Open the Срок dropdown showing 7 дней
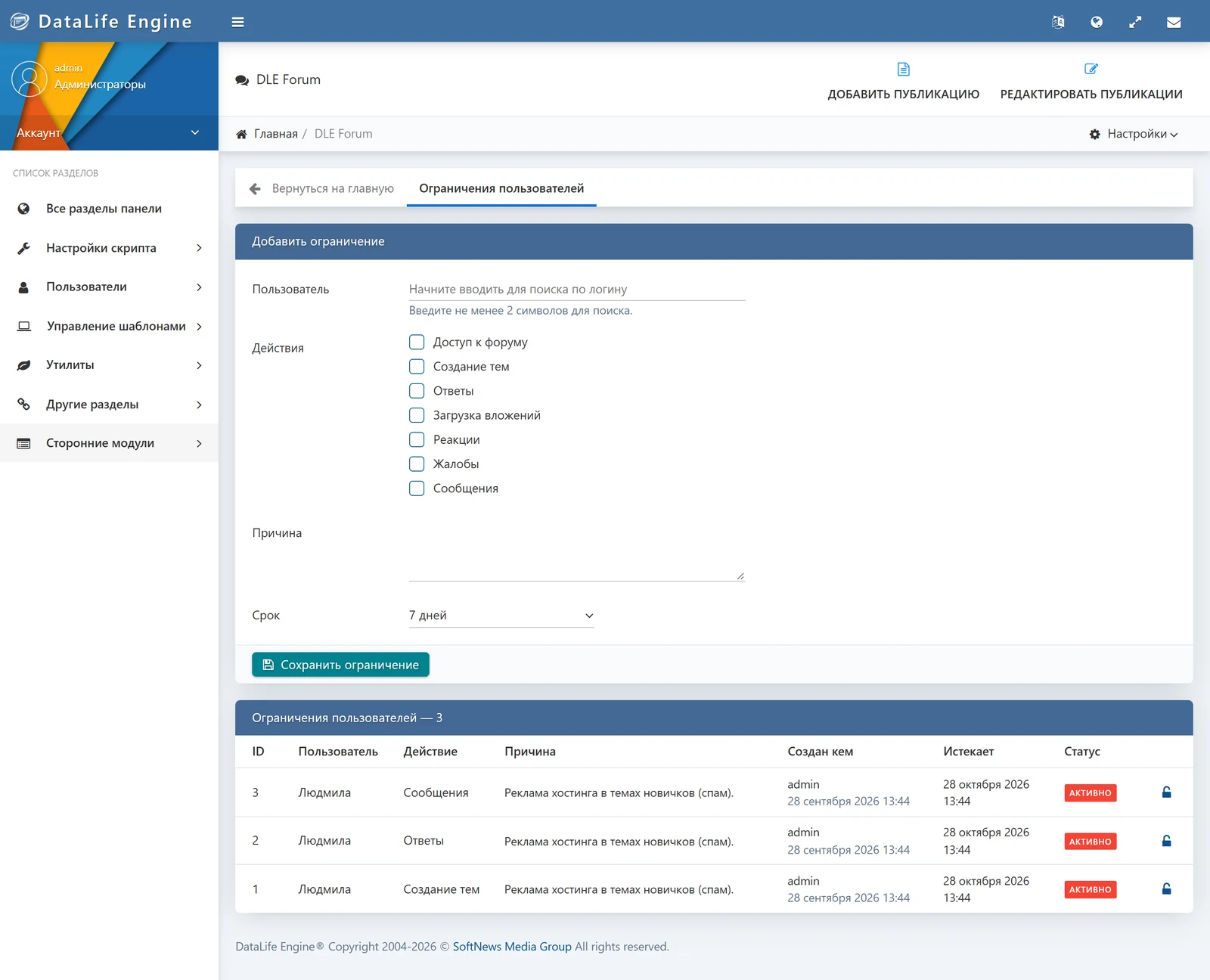The height and width of the screenshot is (980, 1210). point(501,616)
